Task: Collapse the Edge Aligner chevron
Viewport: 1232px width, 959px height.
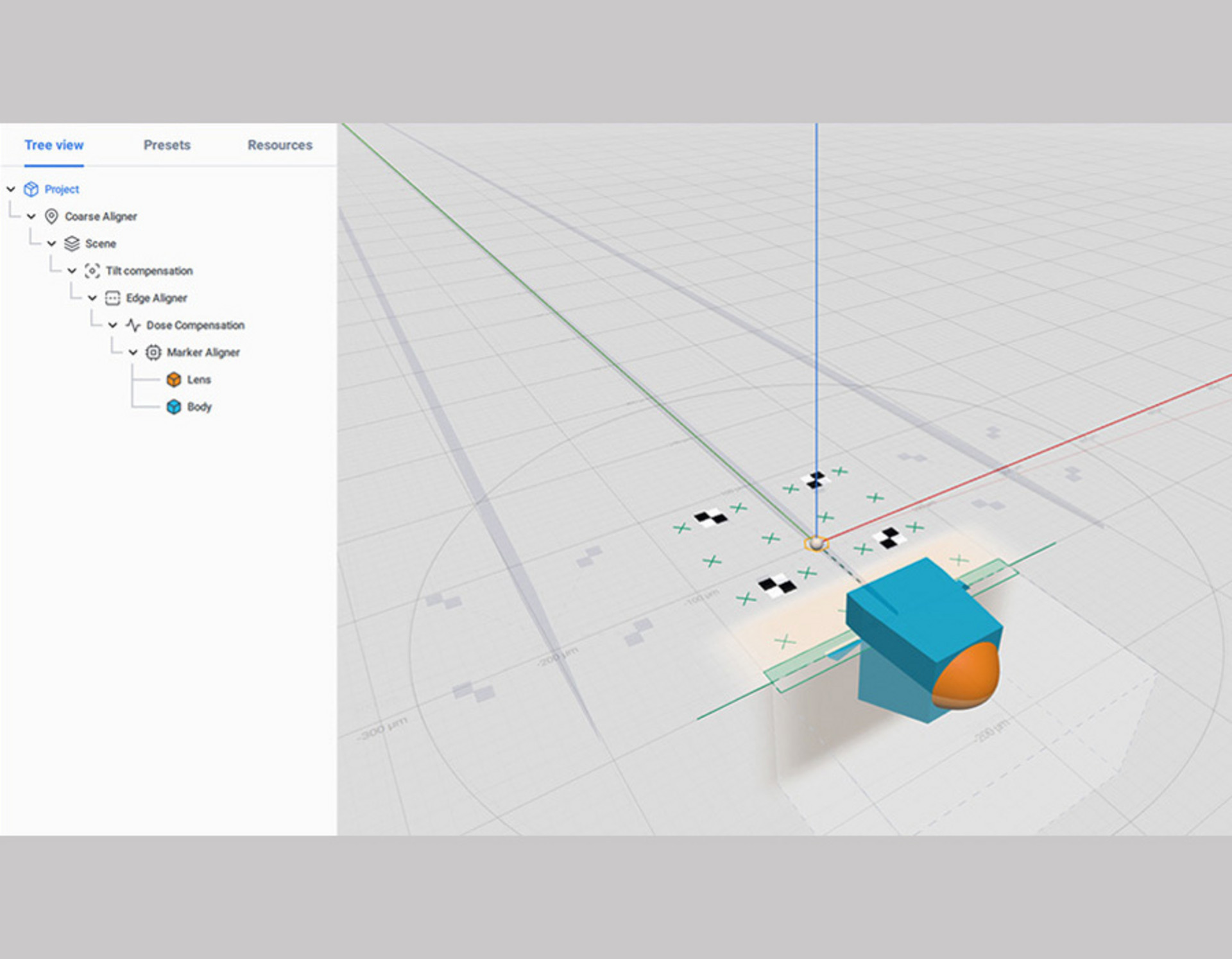Action: (x=92, y=298)
